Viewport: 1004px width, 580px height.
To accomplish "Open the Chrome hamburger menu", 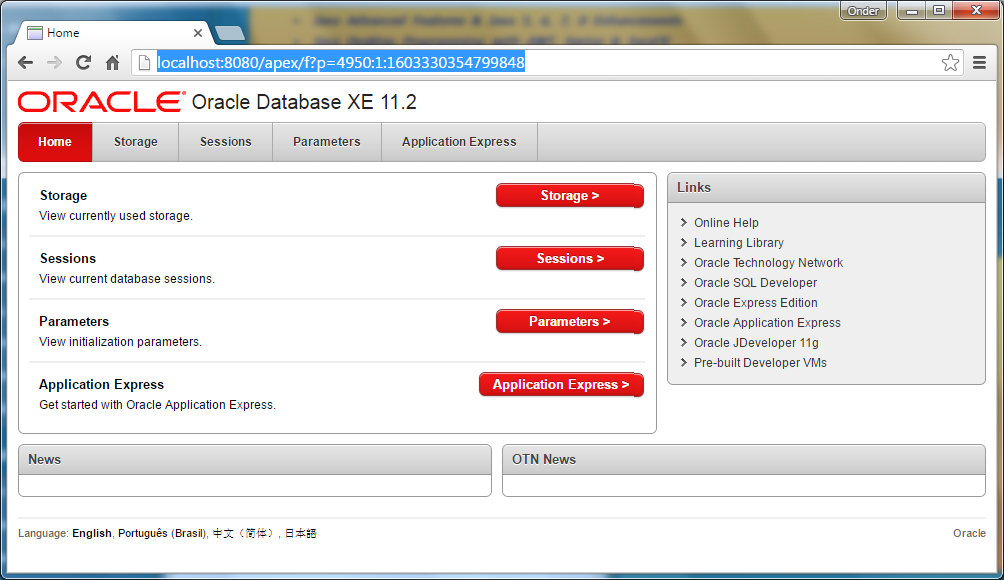I will click(979, 63).
